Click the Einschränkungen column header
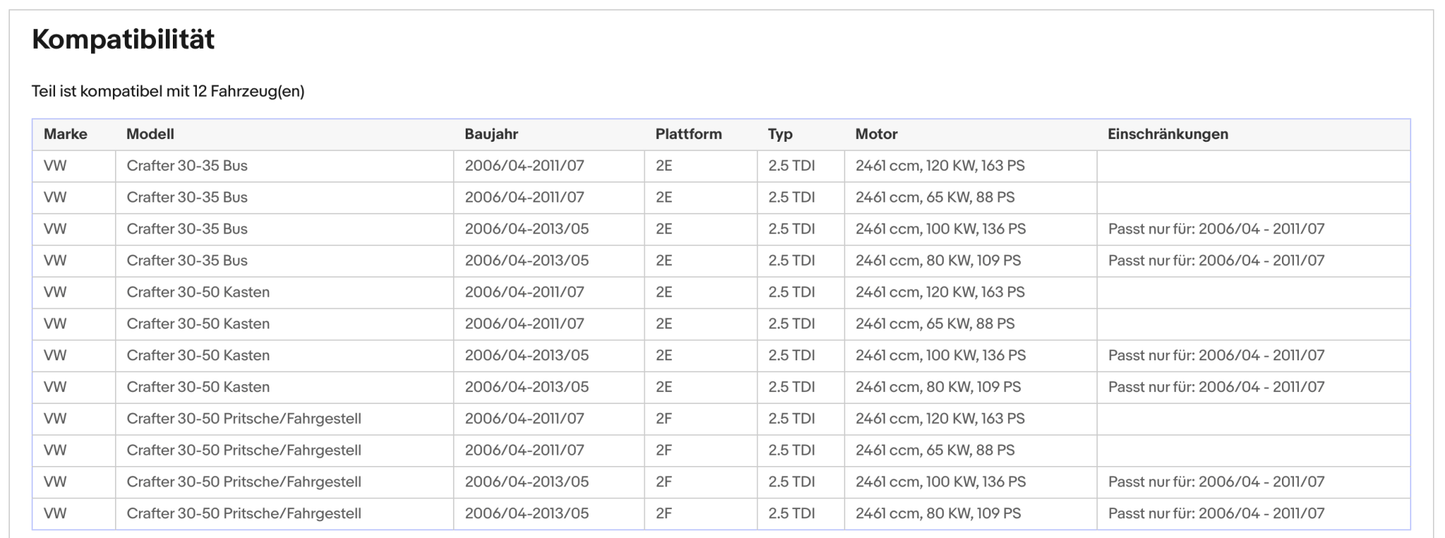1445x538 pixels. pyautogui.click(x=1167, y=134)
